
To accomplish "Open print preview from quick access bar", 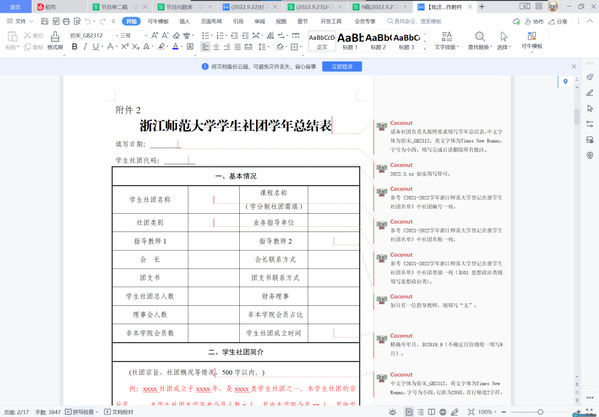I will click(77, 21).
